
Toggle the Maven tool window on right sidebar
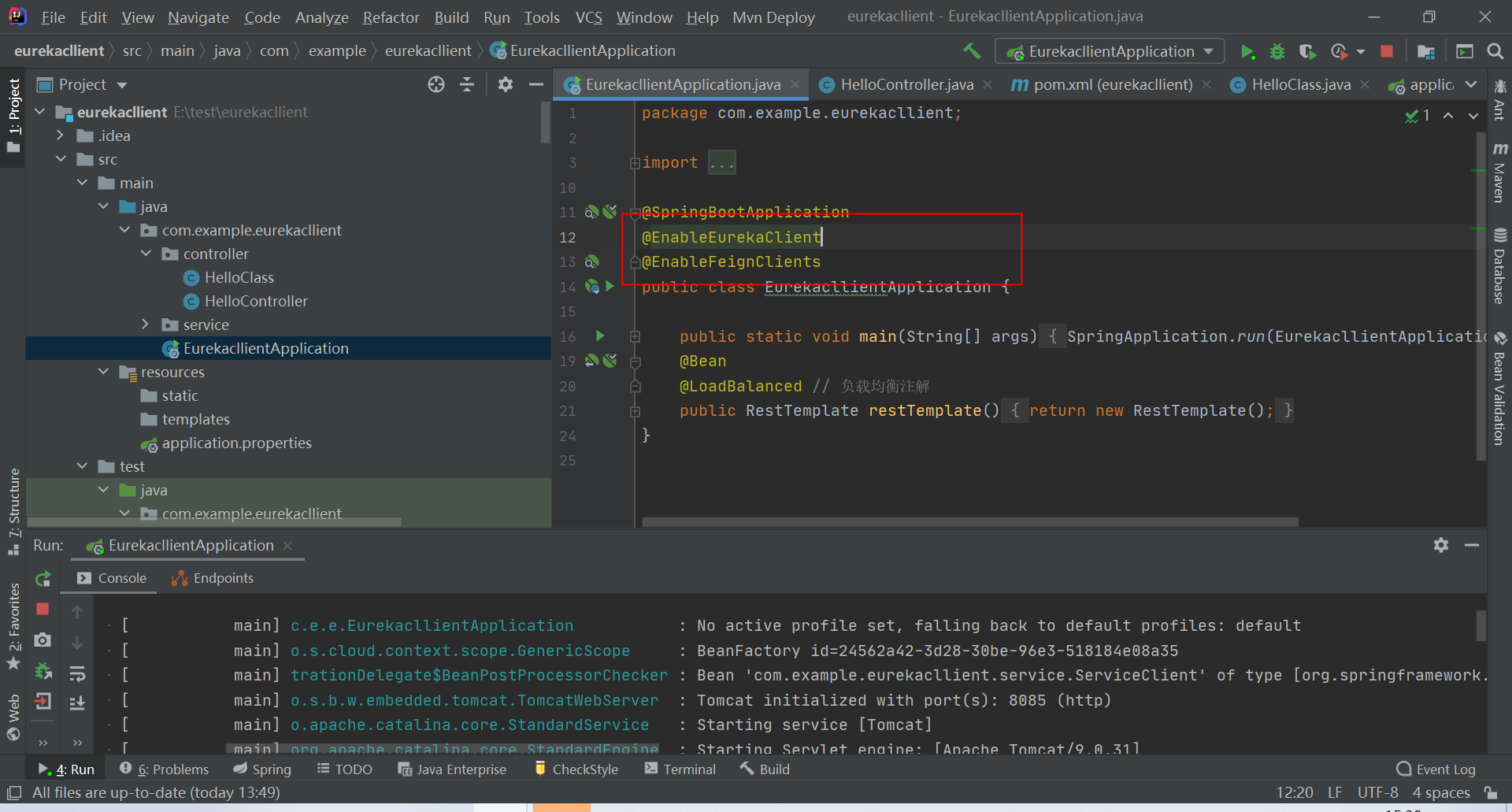(x=1499, y=173)
